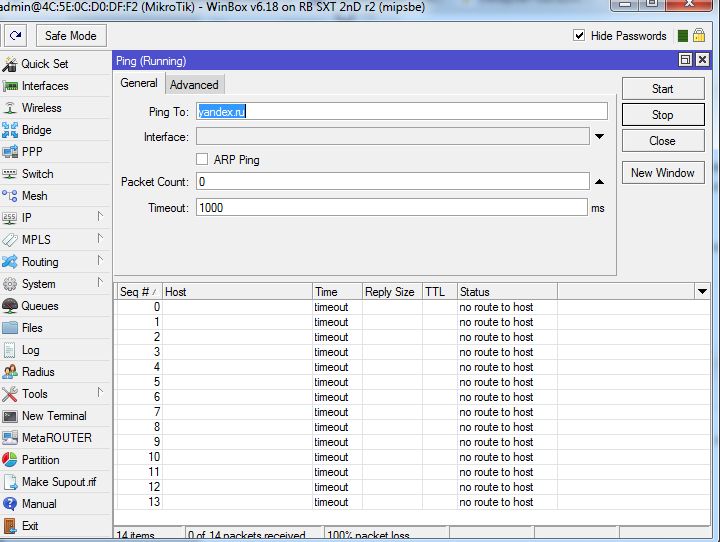
Task: Open Queues icon in sidebar
Action: click(10, 306)
